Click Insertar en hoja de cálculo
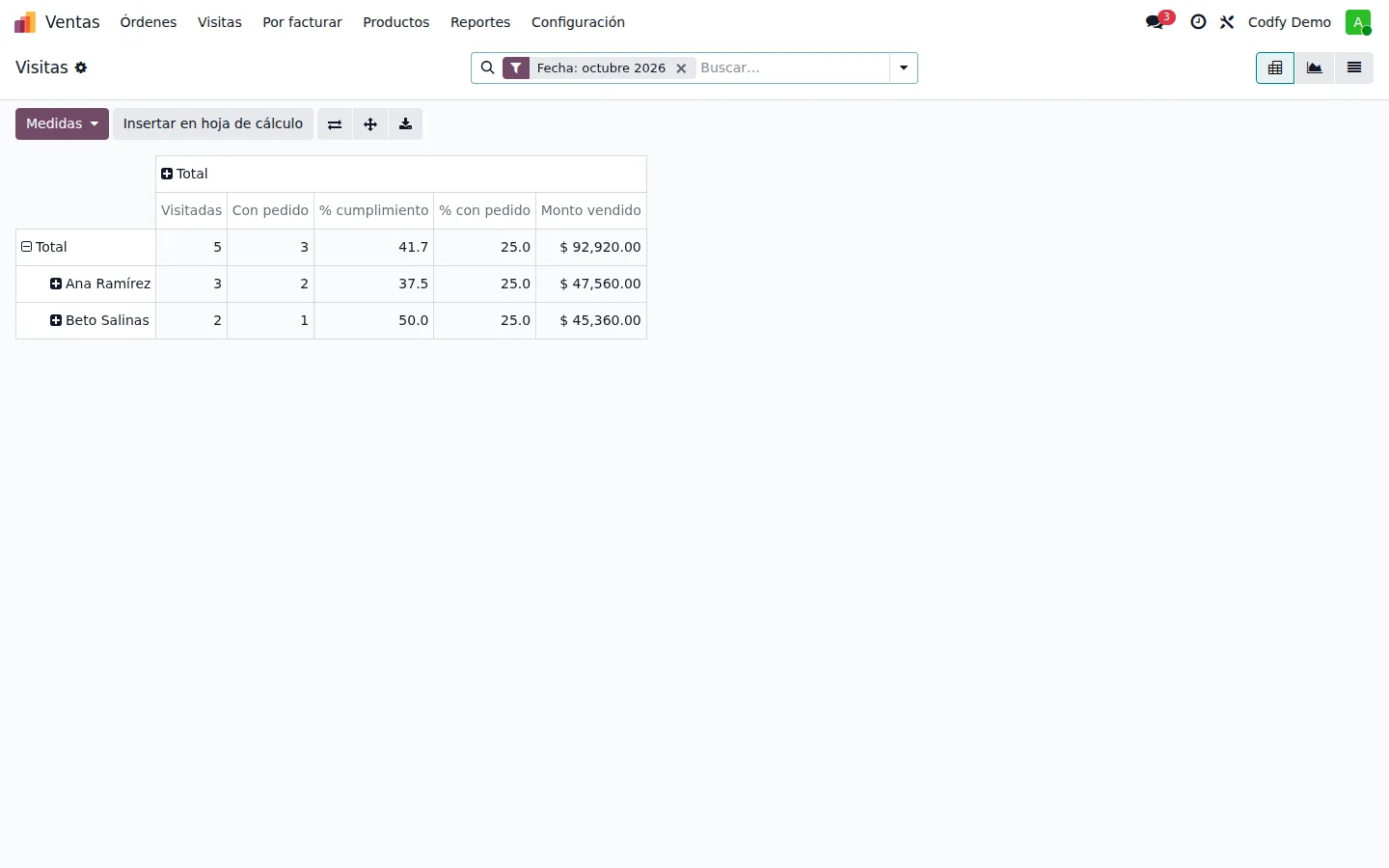The image size is (1389, 868). pos(213,124)
